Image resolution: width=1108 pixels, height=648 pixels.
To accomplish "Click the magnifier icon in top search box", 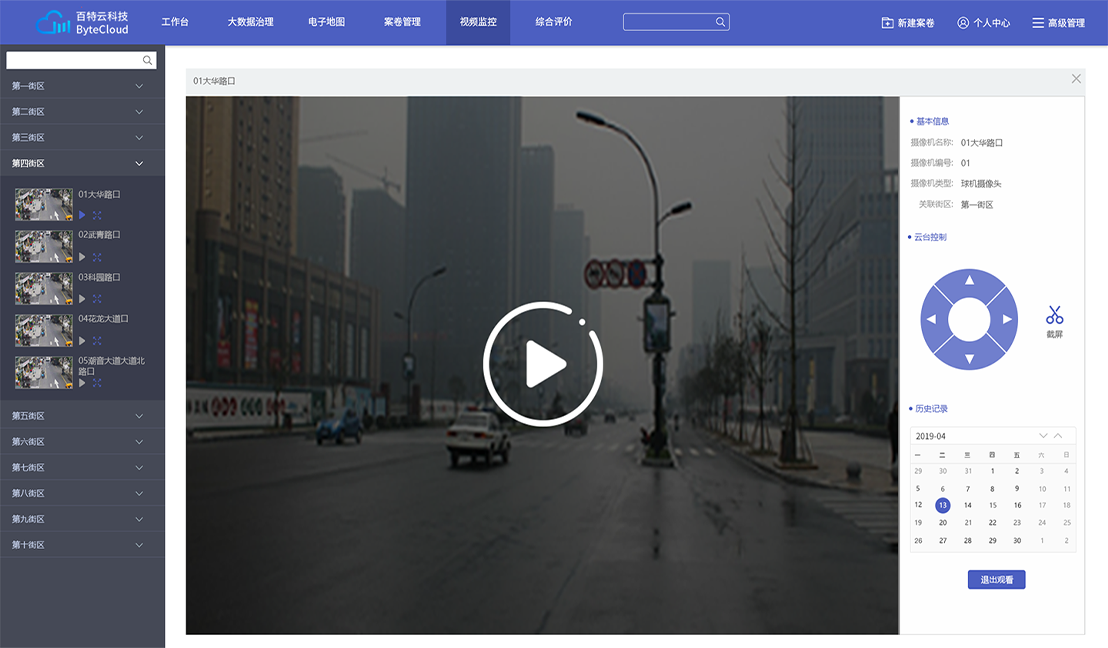I will point(720,22).
